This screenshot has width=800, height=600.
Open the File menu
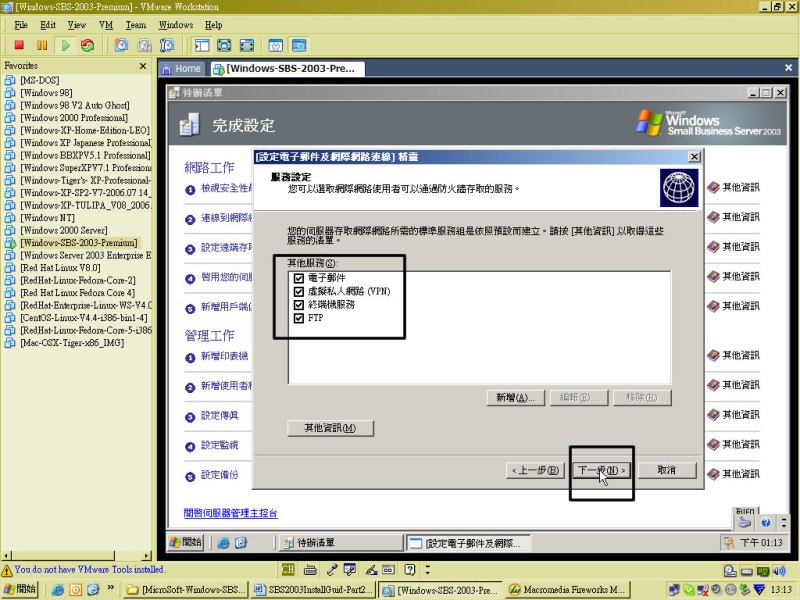21,25
